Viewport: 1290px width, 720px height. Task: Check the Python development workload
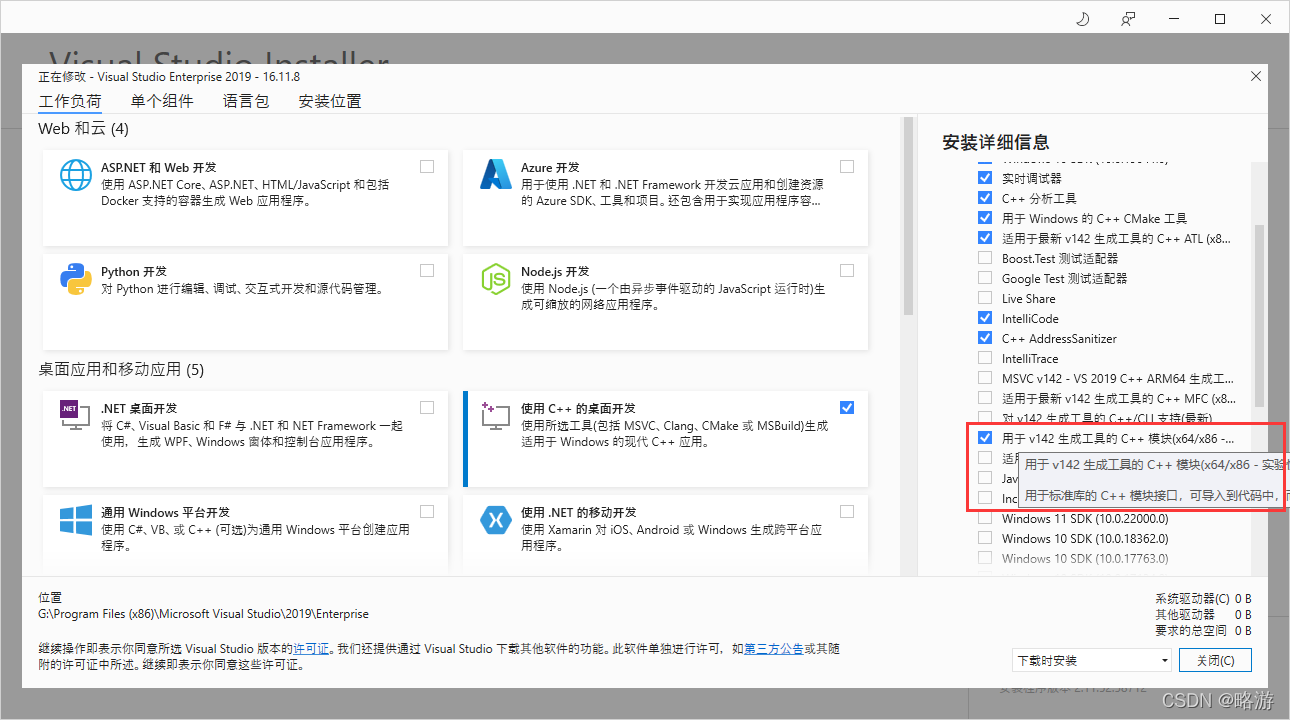click(427, 270)
